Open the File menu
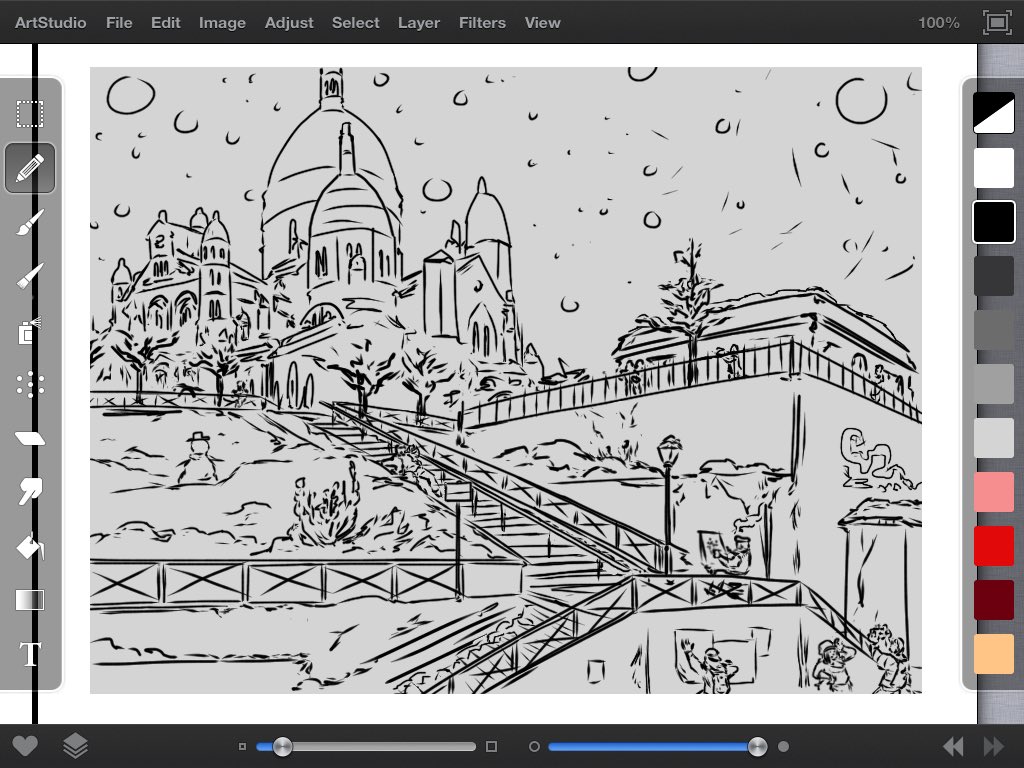Image resolution: width=1024 pixels, height=768 pixels. (x=119, y=23)
